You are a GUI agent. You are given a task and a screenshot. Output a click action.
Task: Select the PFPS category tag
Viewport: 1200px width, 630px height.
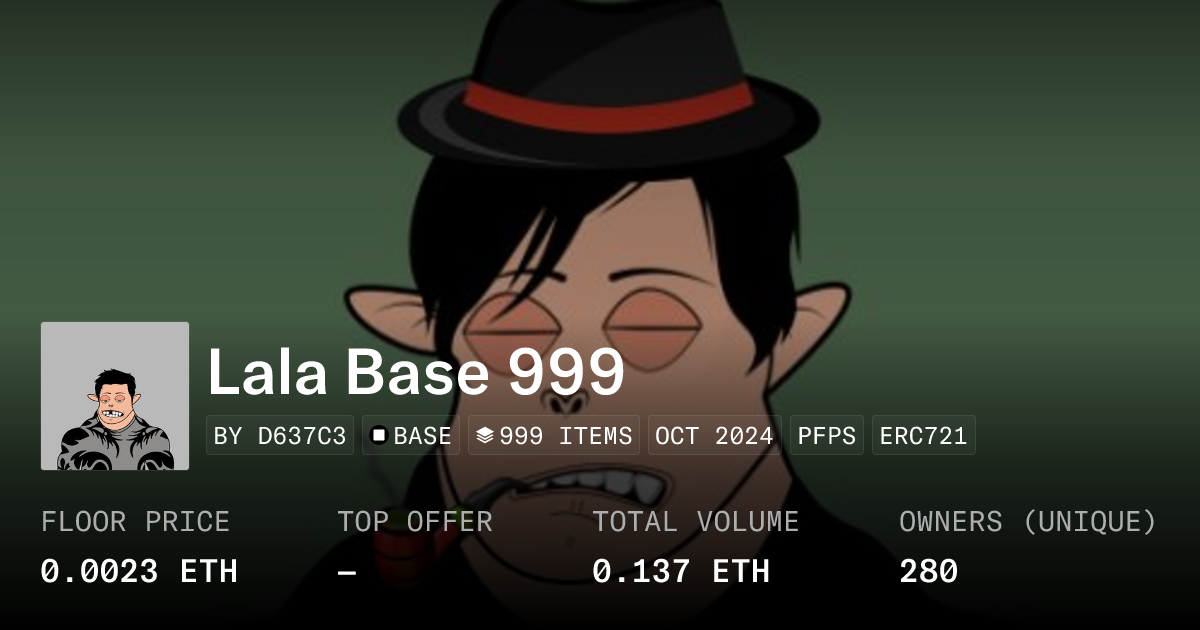(x=827, y=436)
